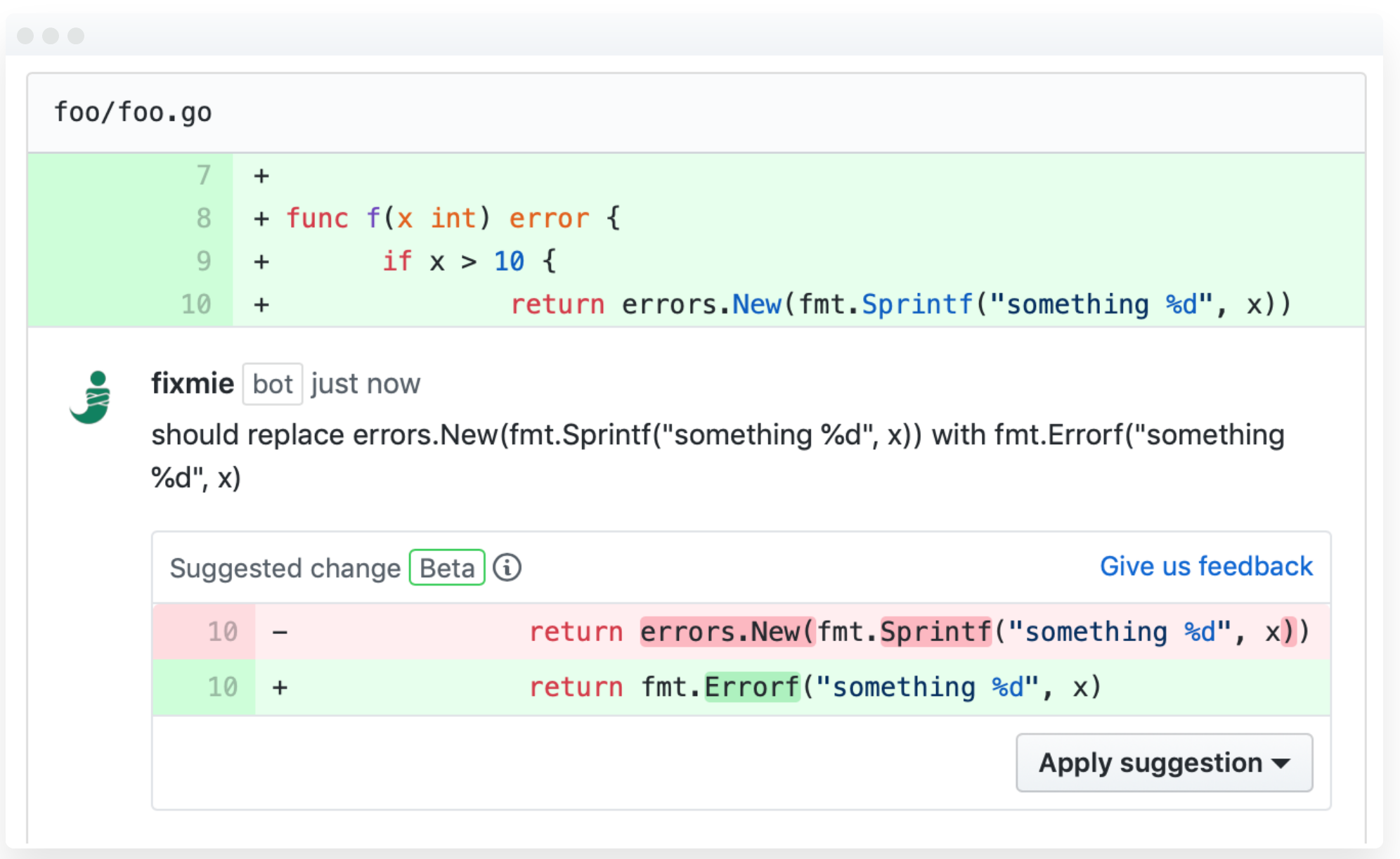The image size is (1400, 859).
Task: Click the gray minimize window dot
Action: 51,35
